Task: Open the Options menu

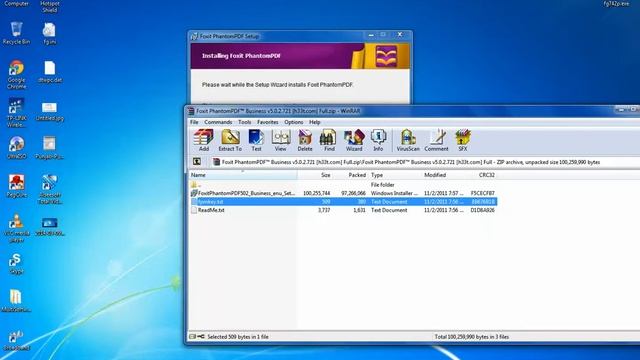Action: click(294, 122)
